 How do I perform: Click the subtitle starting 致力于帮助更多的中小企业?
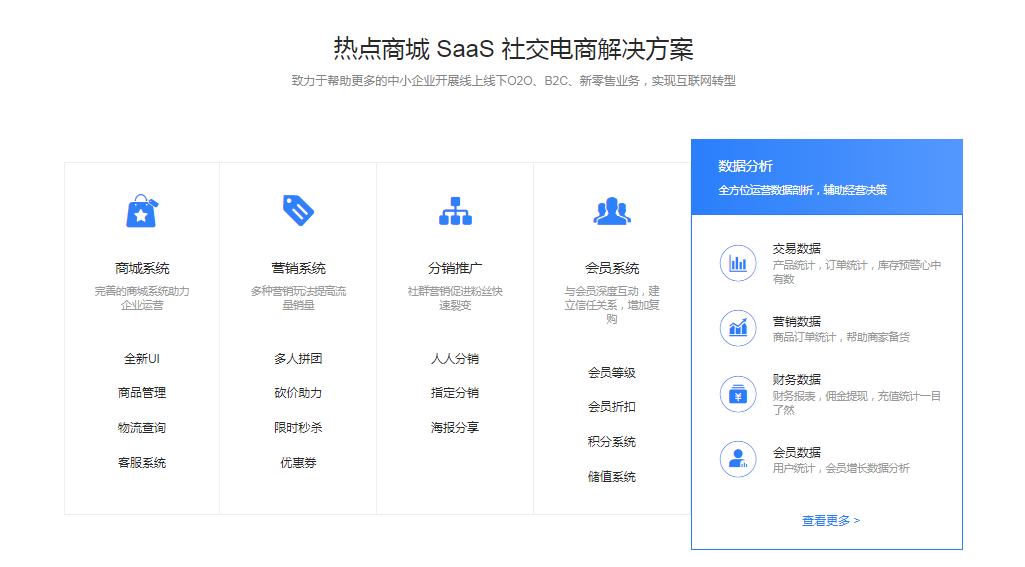(x=513, y=80)
